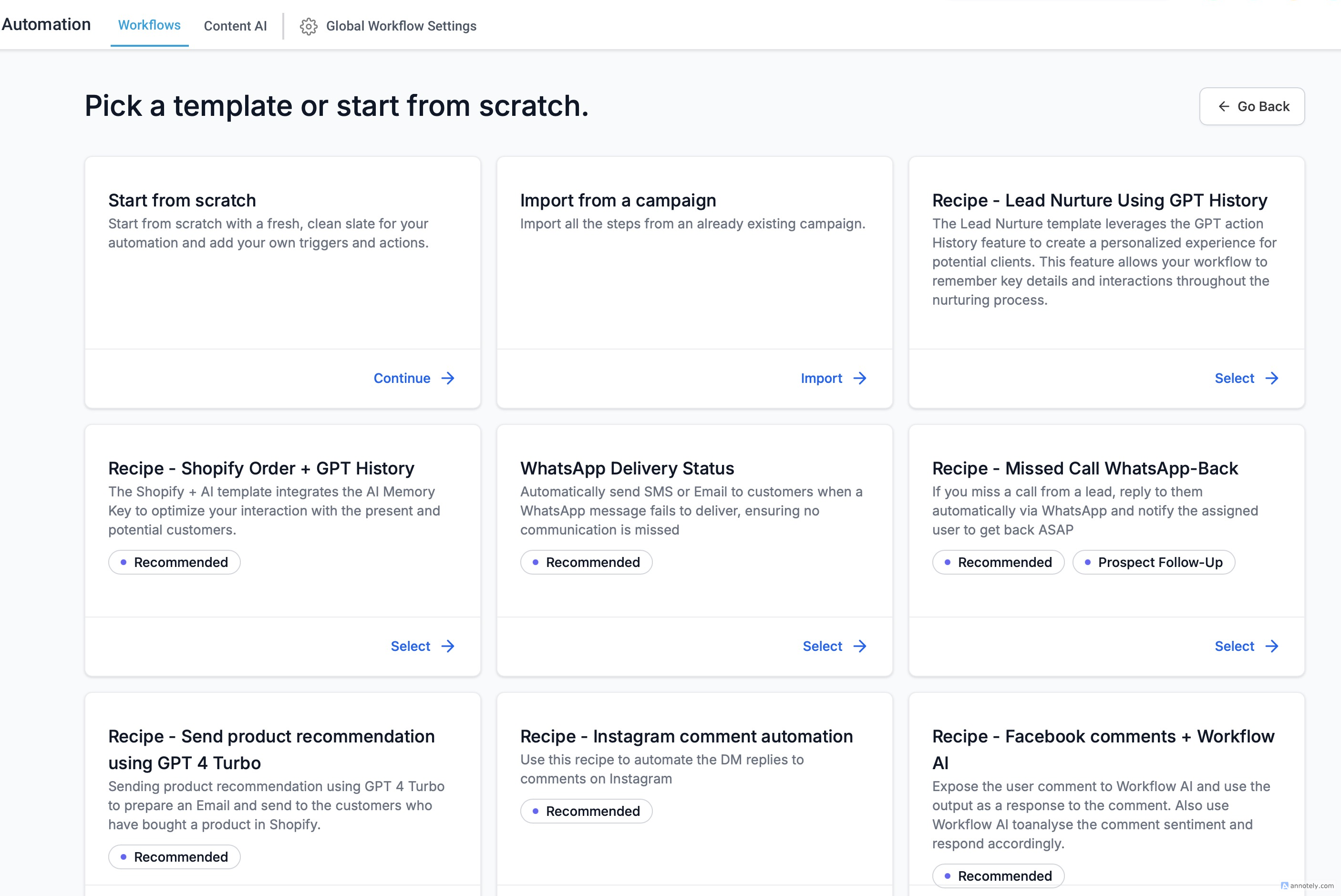Viewport: 1341px width, 896px height.
Task: Click the Select arrow on Shopify Order recipe
Action: (x=448, y=646)
